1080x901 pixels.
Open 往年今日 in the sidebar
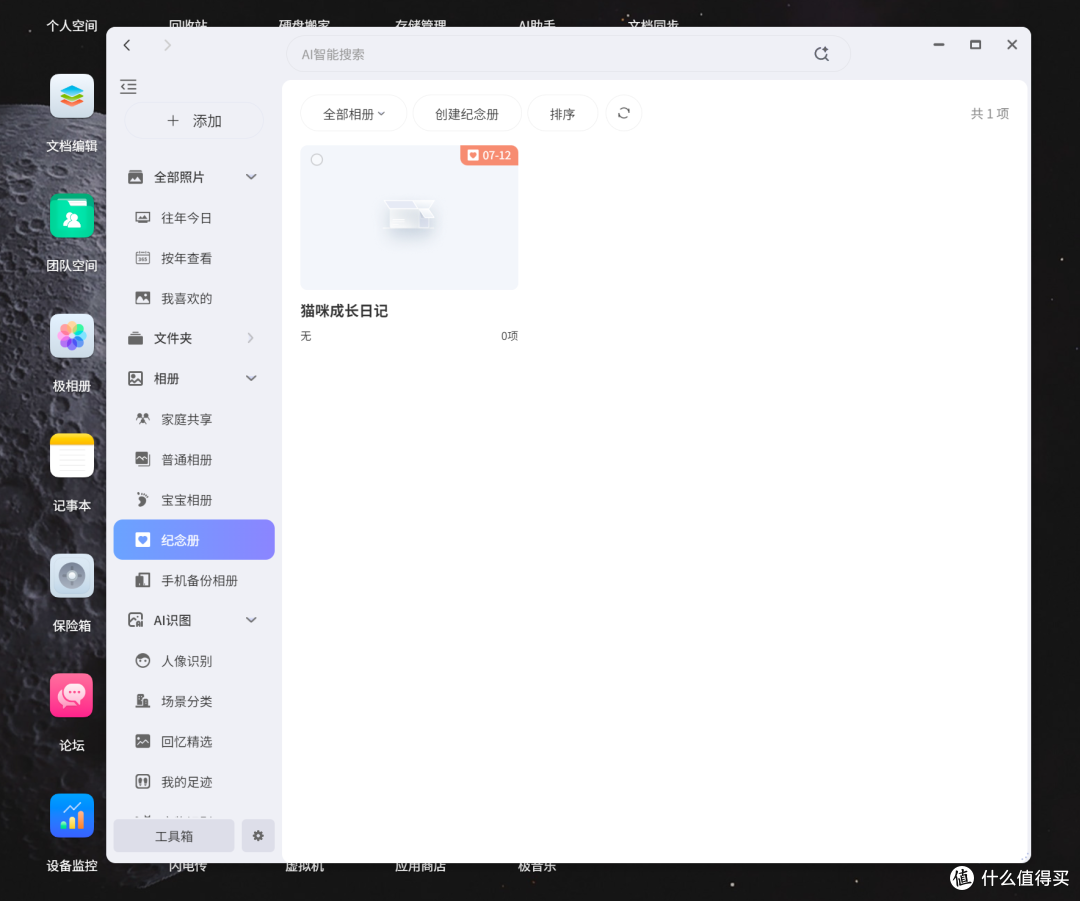click(x=194, y=218)
